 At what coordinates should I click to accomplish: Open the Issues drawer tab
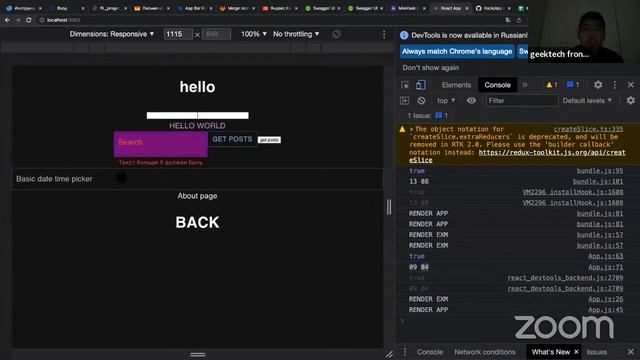(596, 352)
